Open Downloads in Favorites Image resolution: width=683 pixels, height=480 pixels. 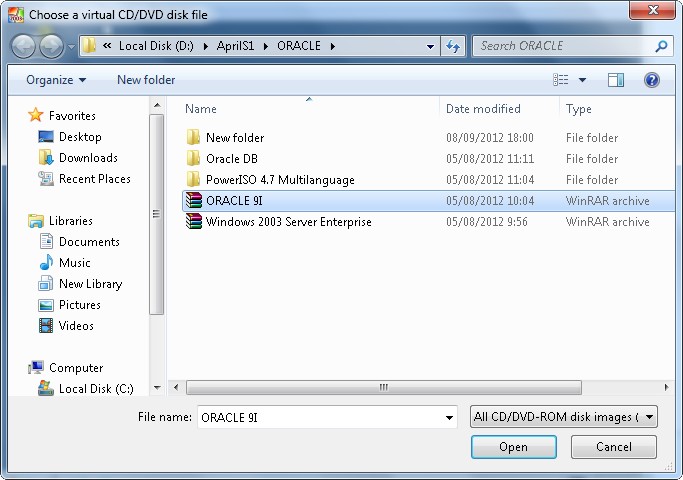coord(88,158)
